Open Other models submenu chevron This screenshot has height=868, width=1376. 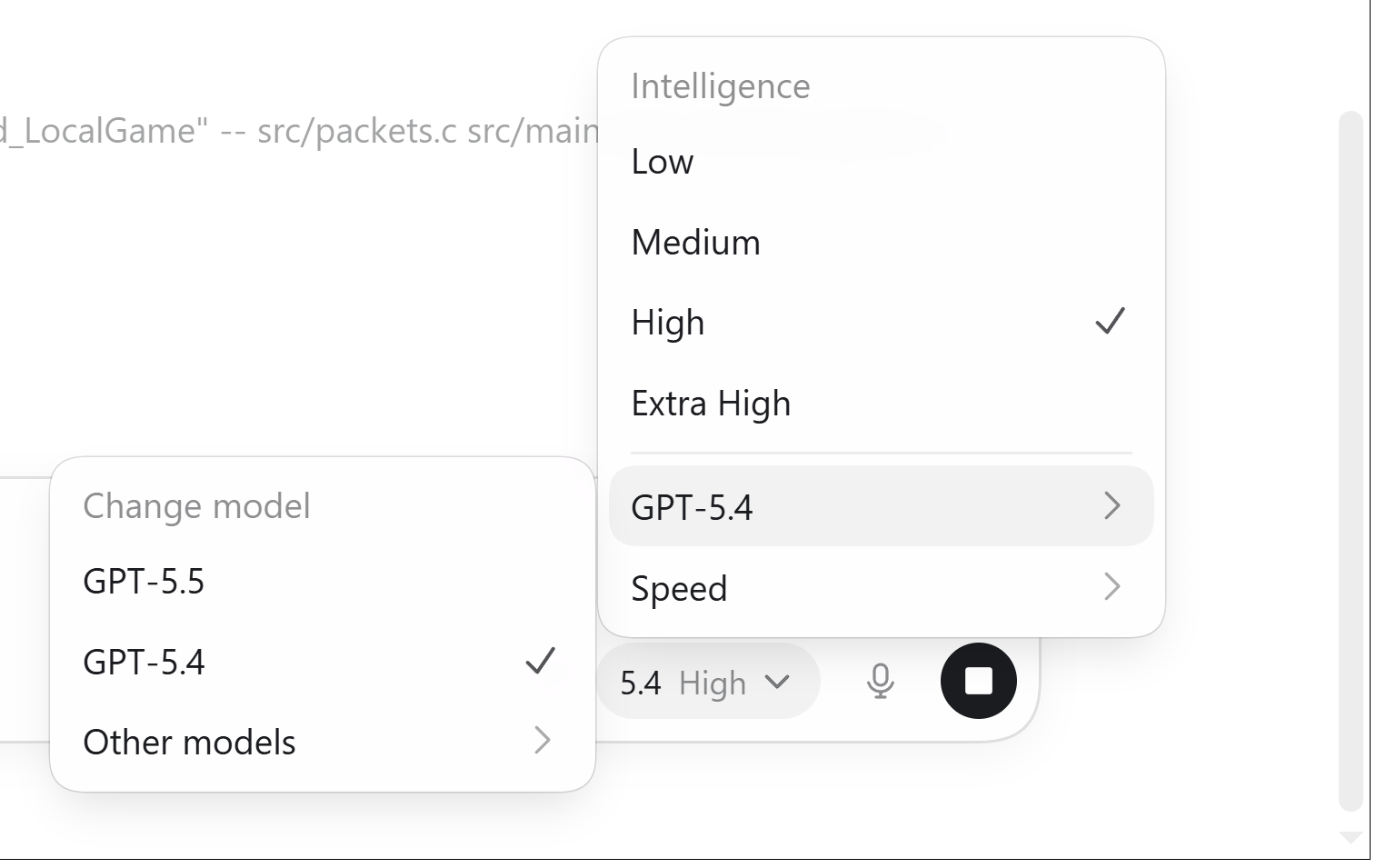coord(542,741)
